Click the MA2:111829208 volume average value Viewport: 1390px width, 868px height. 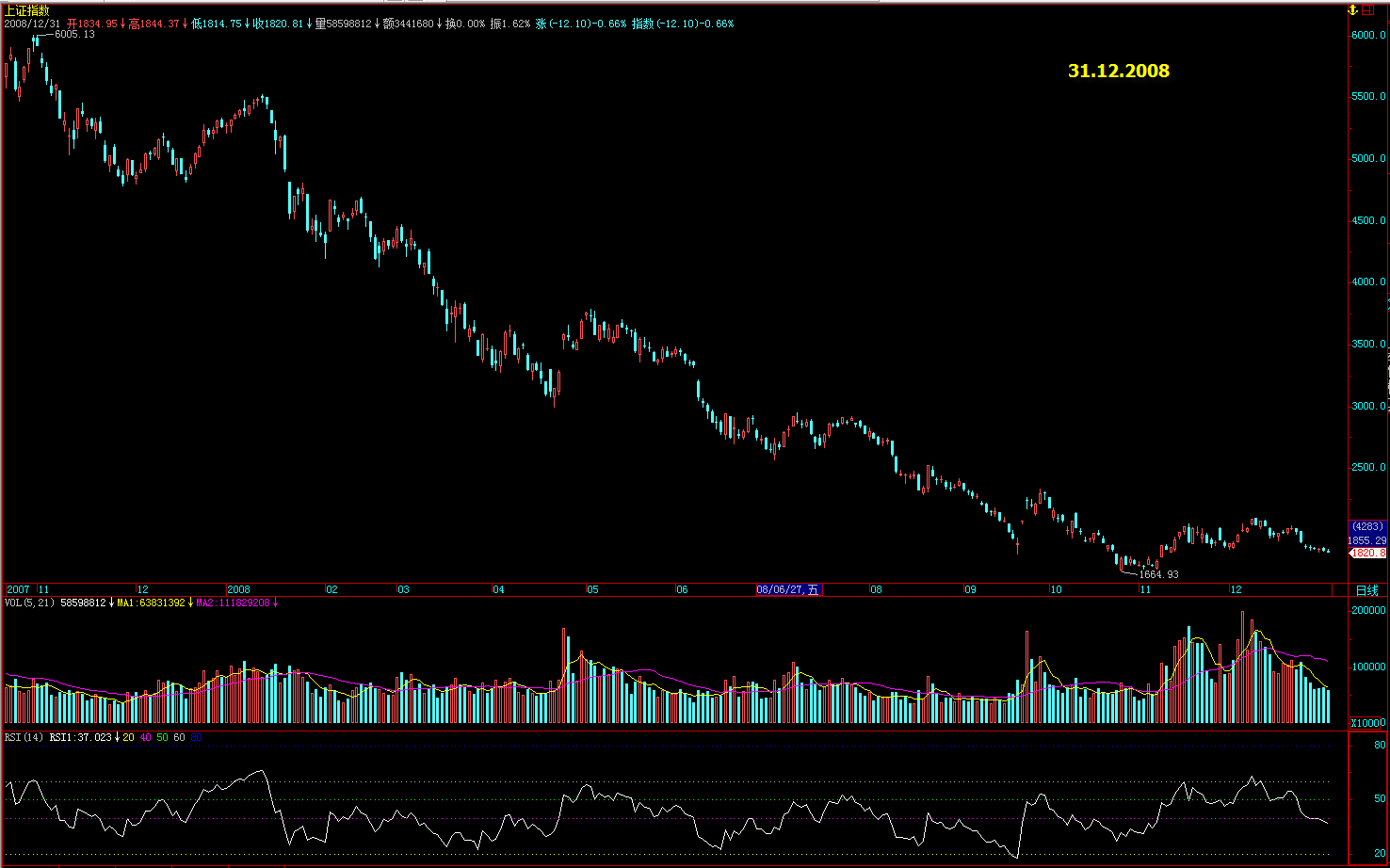pyautogui.click(x=233, y=603)
